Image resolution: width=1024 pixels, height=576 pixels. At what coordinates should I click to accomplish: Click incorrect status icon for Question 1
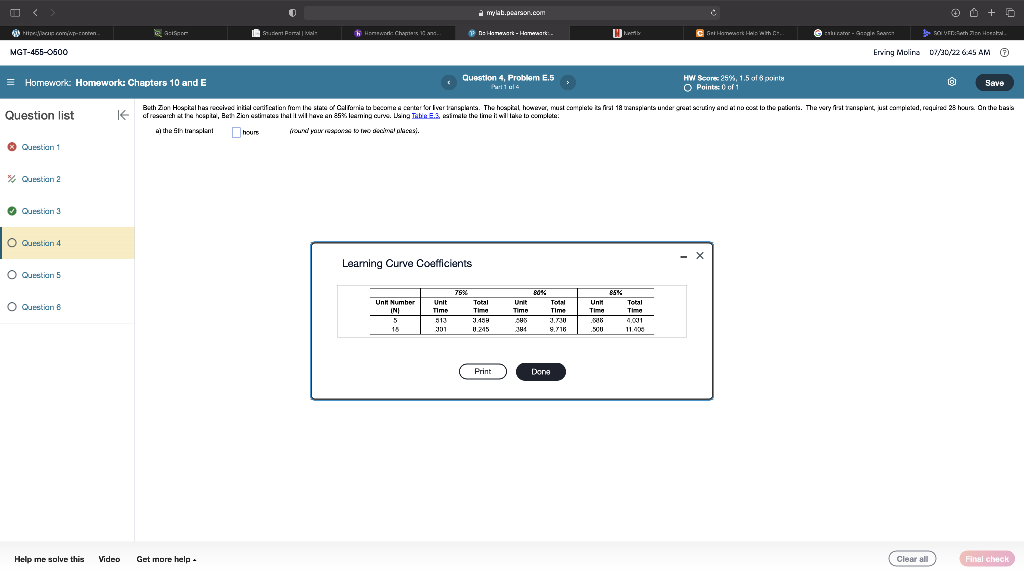pos(12,147)
